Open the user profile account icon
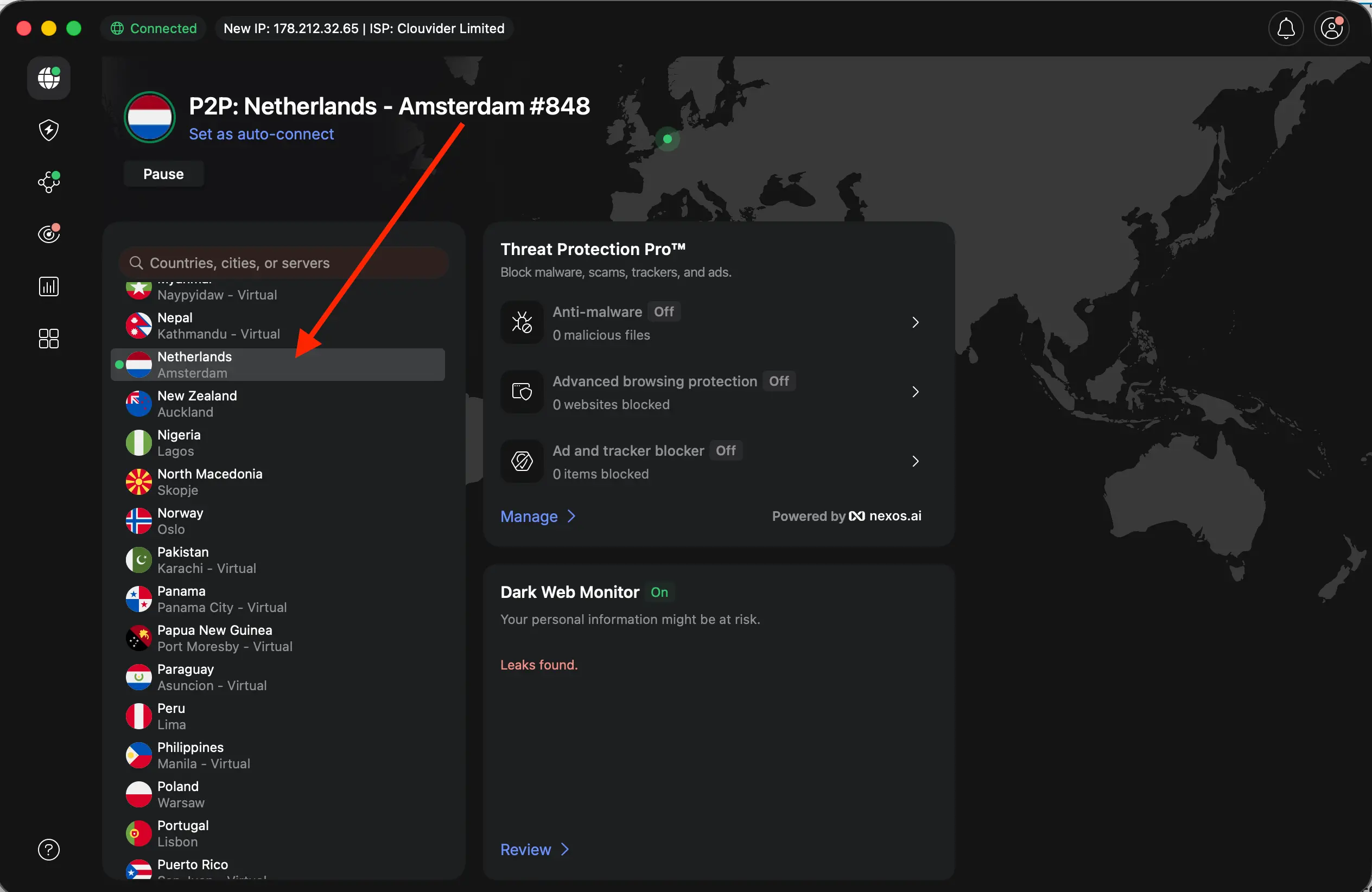The height and width of the screenshot is (892, 1372). pyautogui.click(x=1332, y=28)
